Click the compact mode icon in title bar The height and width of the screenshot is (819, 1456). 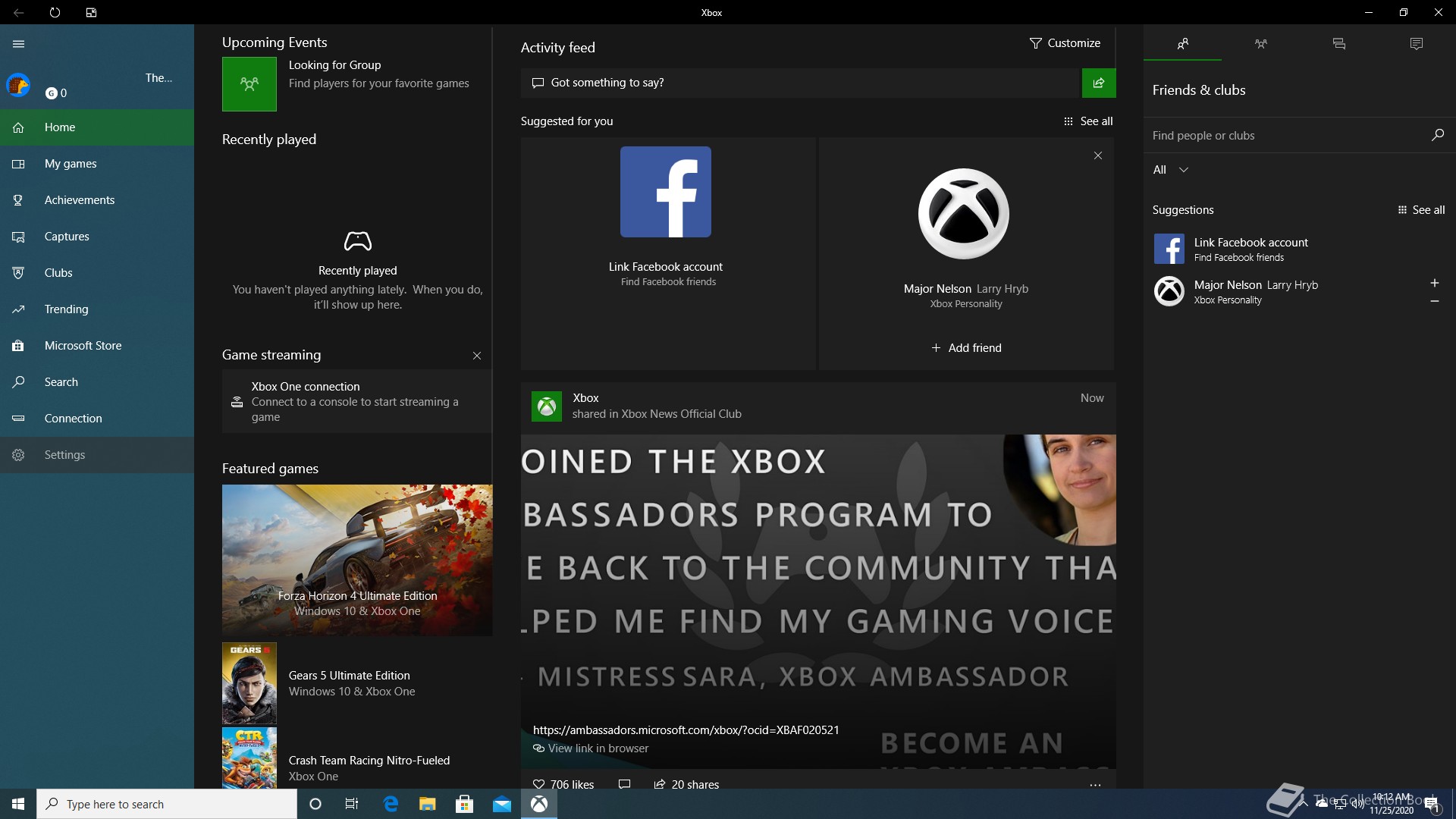[91, 12]
